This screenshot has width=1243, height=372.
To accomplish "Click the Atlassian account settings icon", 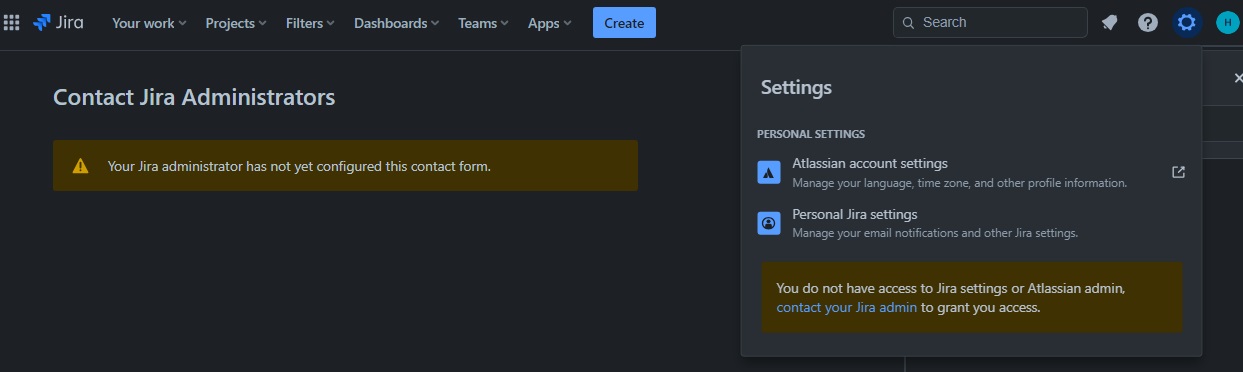I will pos(769,172).
